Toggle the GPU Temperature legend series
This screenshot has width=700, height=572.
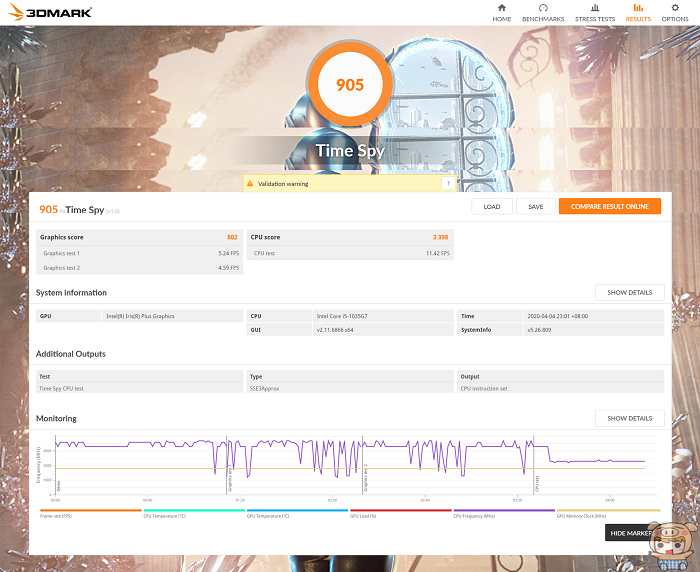pyautogui.click(x=297, y=513)
